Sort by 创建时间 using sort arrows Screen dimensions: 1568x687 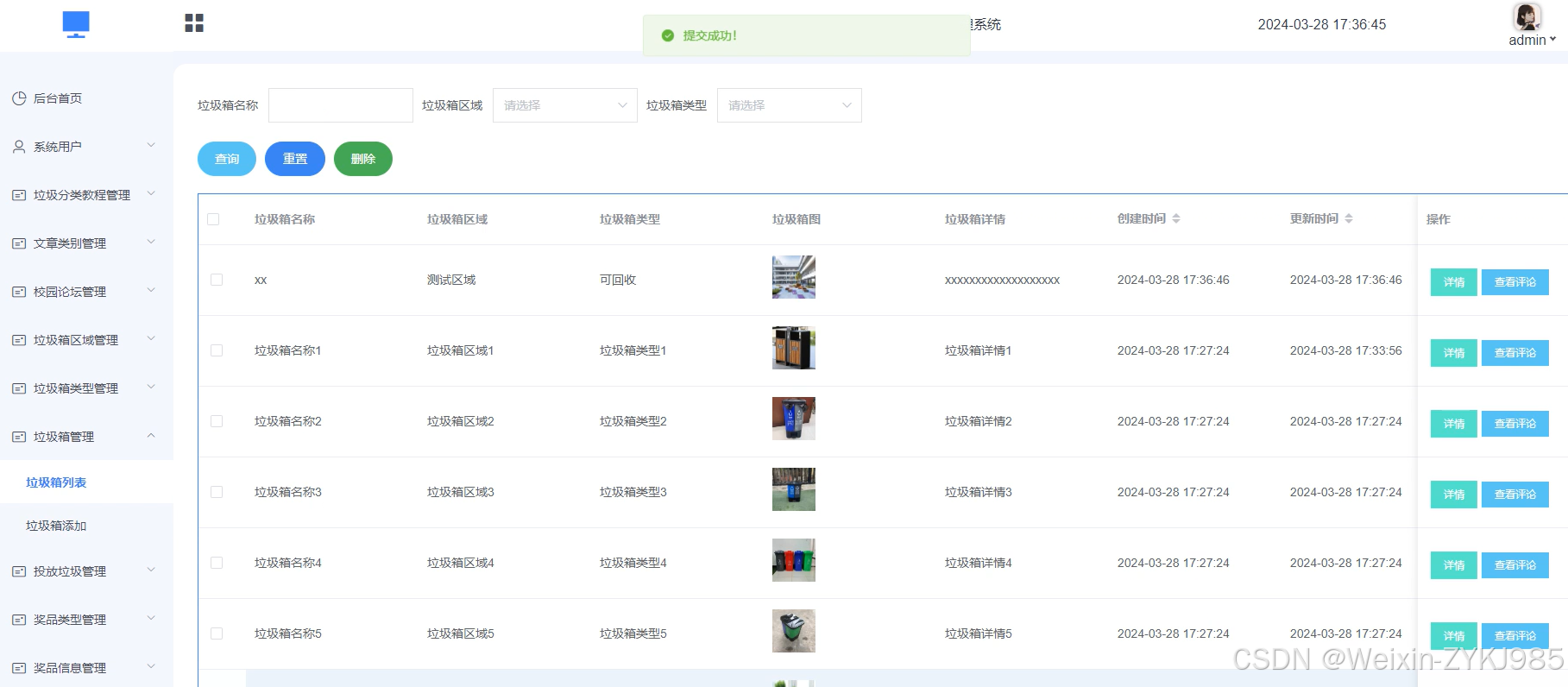(x=1176, y=219)
